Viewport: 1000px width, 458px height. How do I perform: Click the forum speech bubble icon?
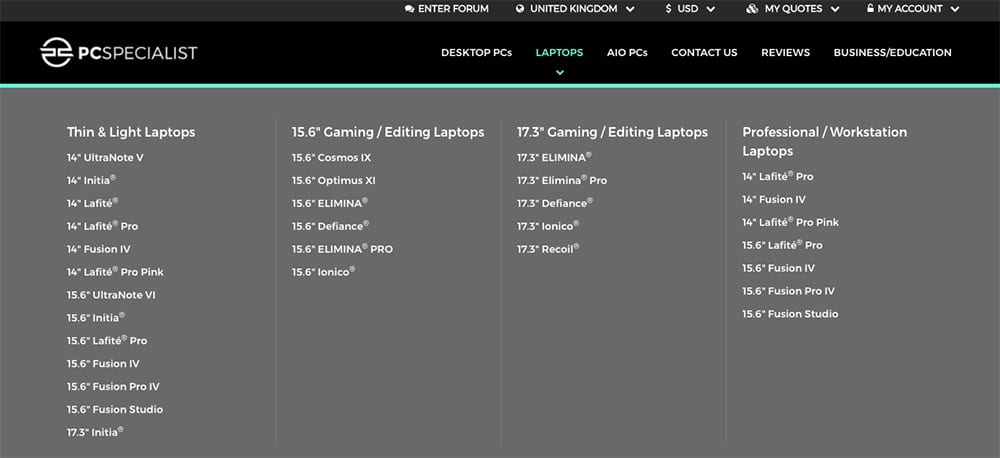(409, 9)
